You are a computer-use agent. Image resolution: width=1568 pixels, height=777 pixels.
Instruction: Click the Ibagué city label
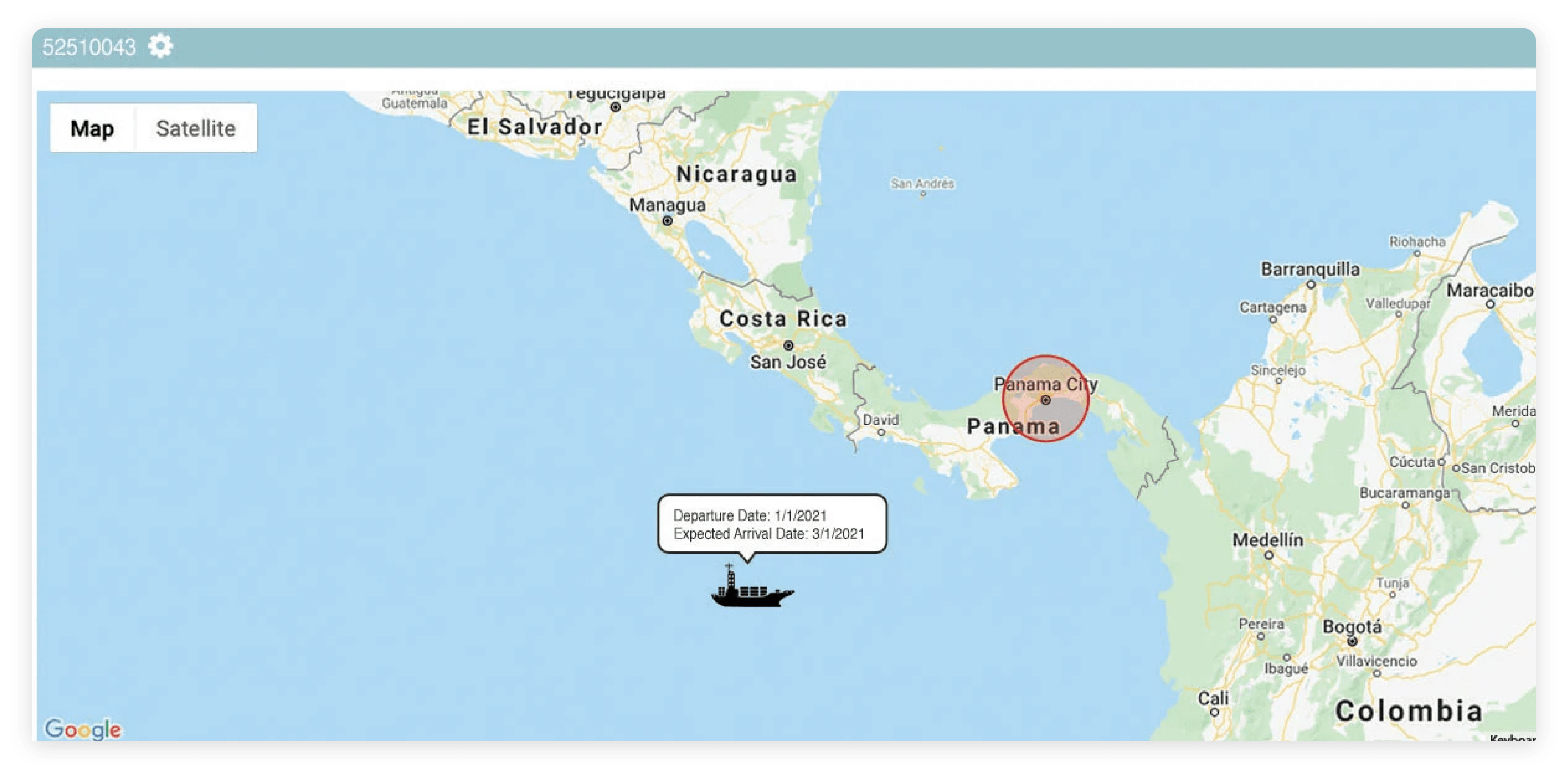1286,669
